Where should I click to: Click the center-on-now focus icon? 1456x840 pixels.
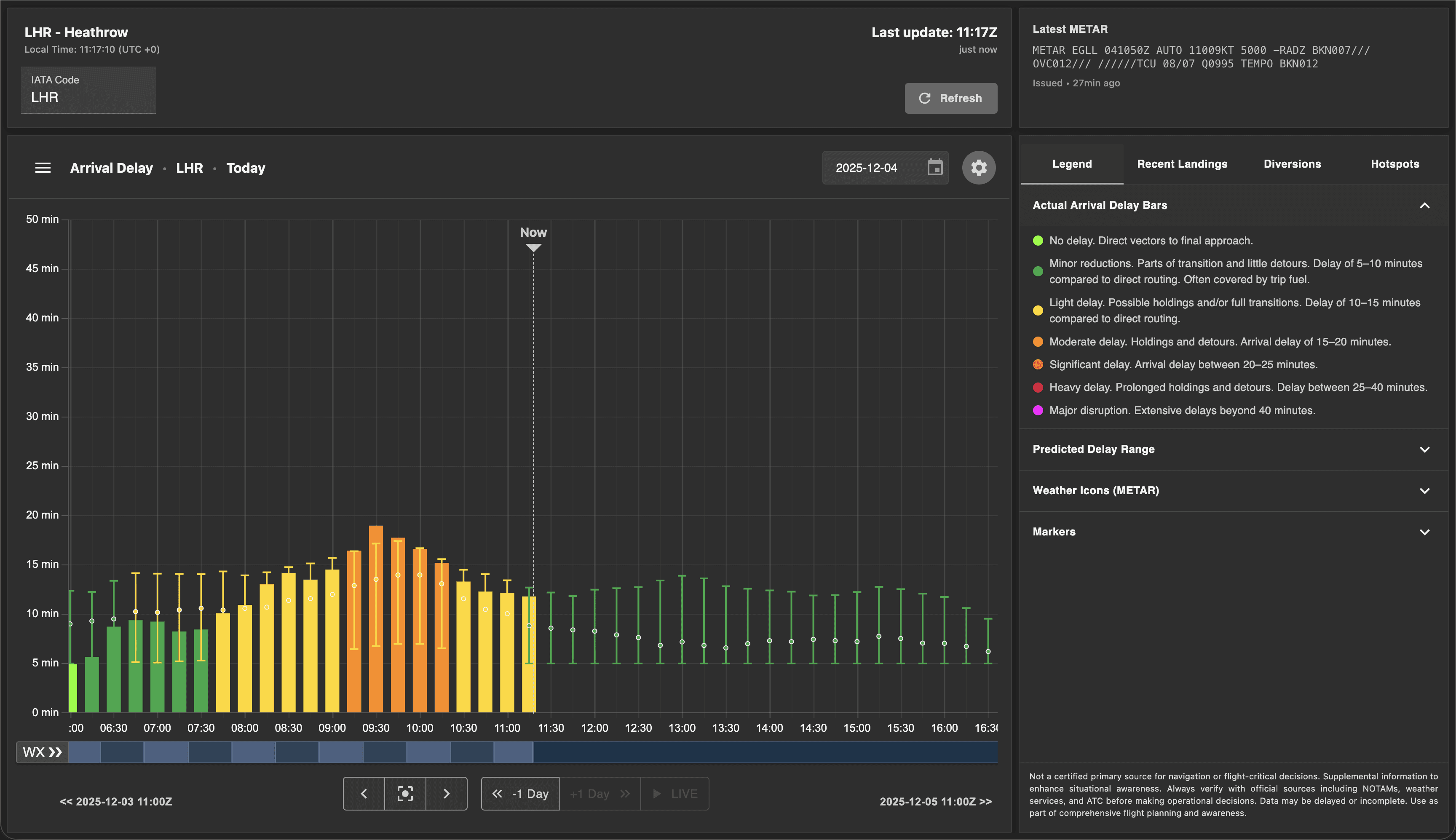click(405, 794)
